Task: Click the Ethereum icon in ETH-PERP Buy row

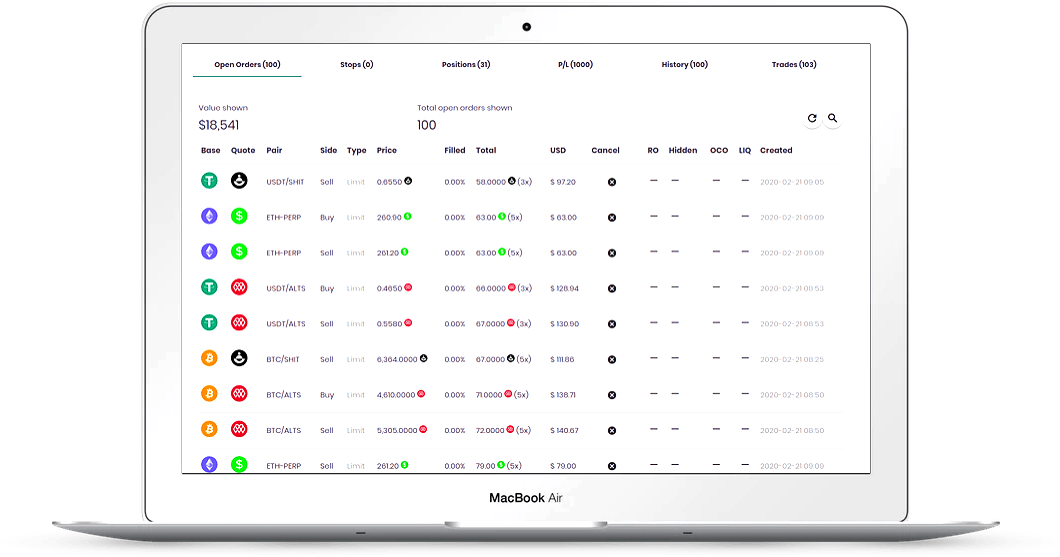Action: [x=210, y=216]
